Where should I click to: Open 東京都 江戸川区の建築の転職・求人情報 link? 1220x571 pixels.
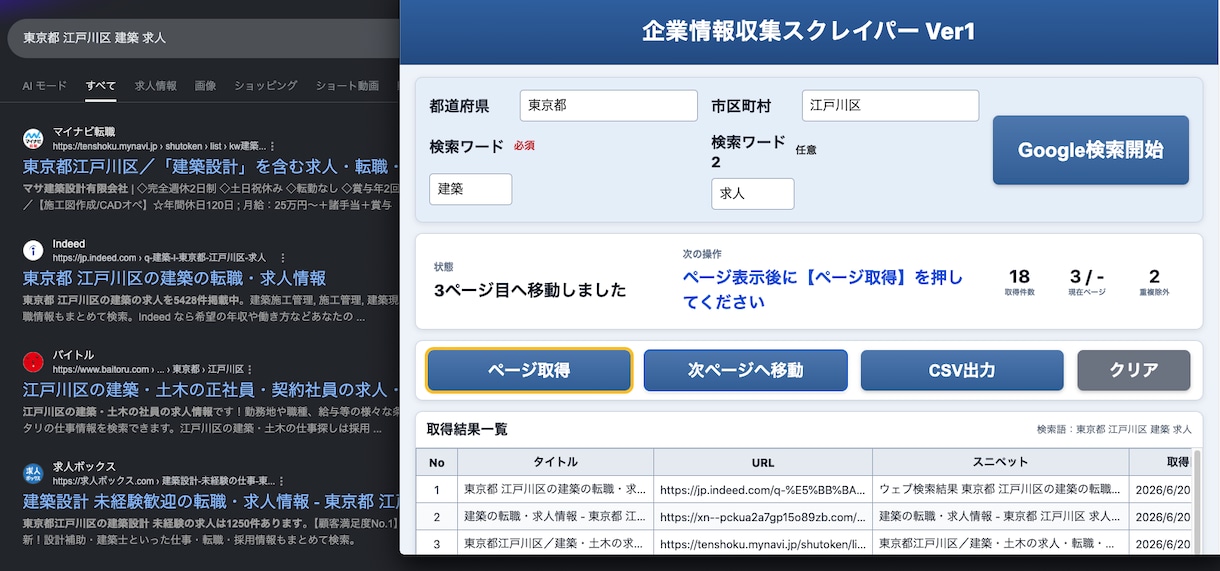175,278
